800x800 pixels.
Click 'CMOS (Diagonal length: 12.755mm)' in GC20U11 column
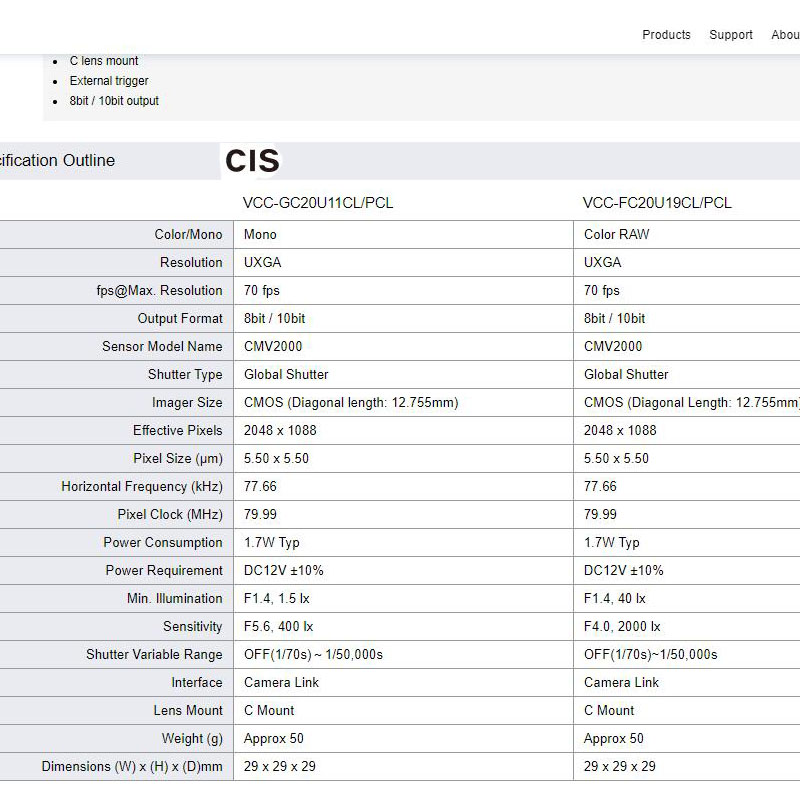(351, 403)
